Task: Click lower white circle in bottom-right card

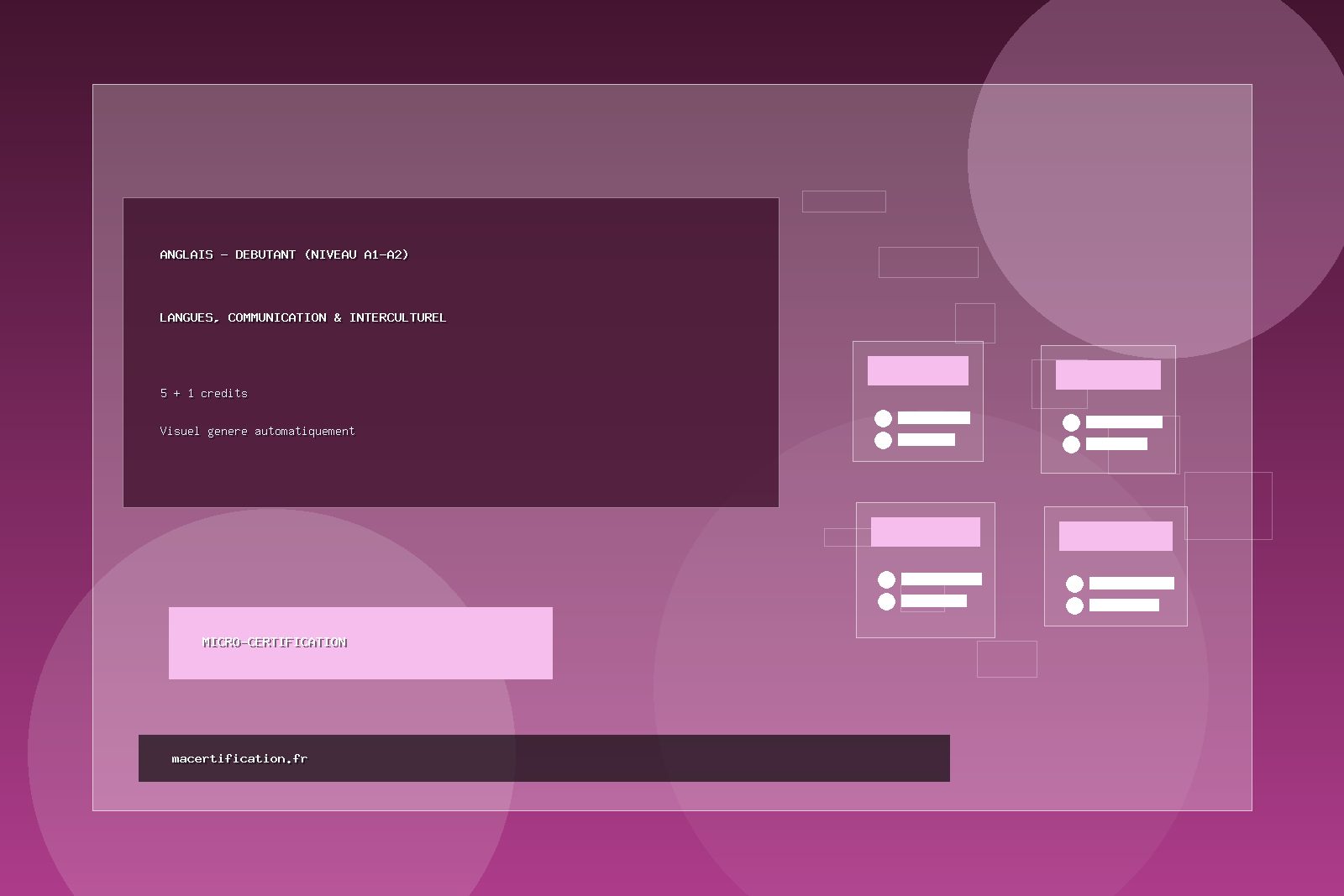Action: [x=1074, y=605]
